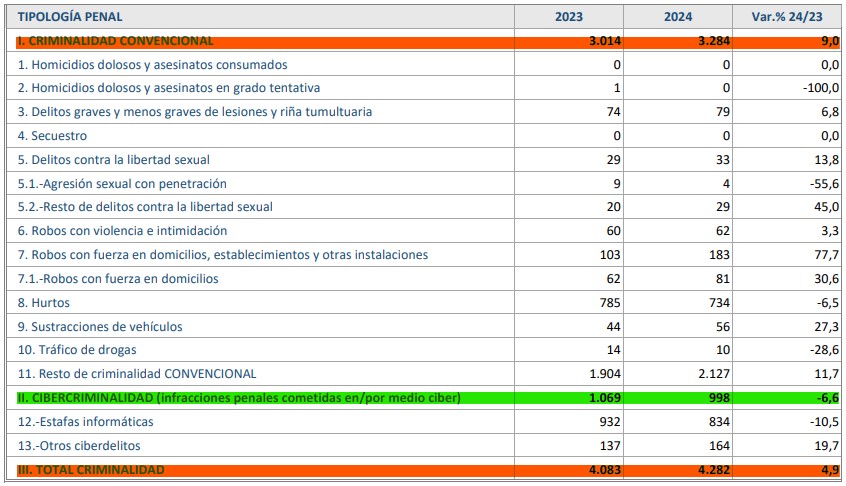Click the '-100,0' variation value
Screen dimensions: 846x486
coord(821,88)
